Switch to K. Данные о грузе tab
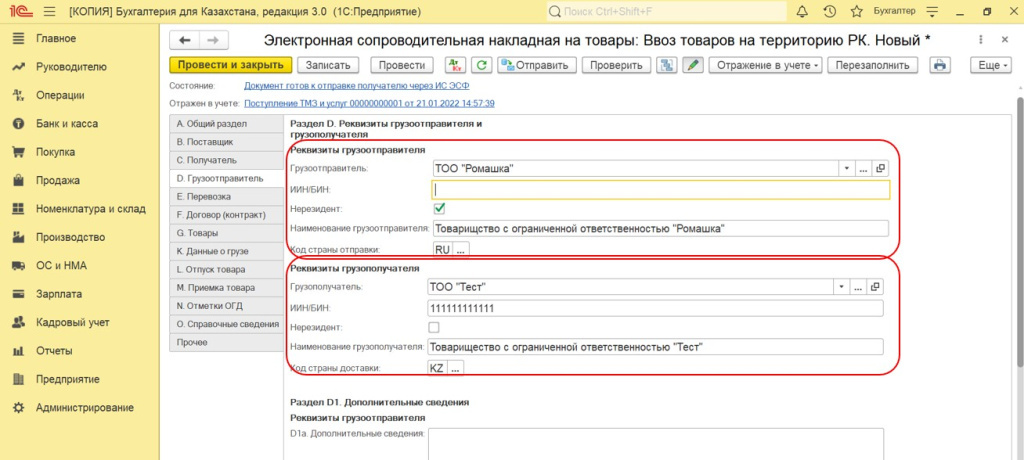 tap(227, 251)
